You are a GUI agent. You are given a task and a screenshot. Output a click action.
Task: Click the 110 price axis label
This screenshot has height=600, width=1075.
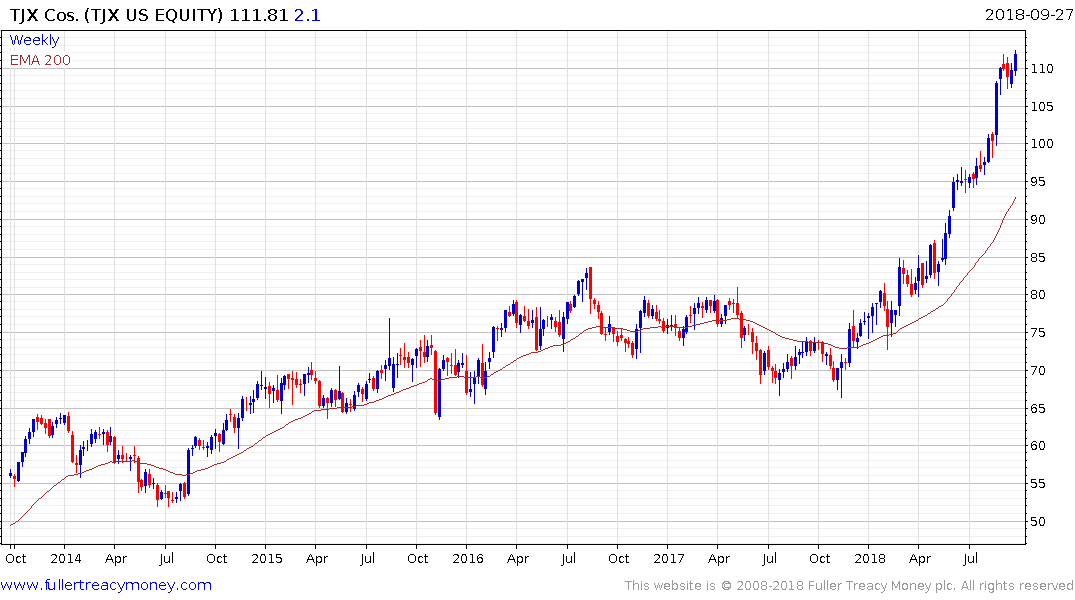click(1041, 69)
